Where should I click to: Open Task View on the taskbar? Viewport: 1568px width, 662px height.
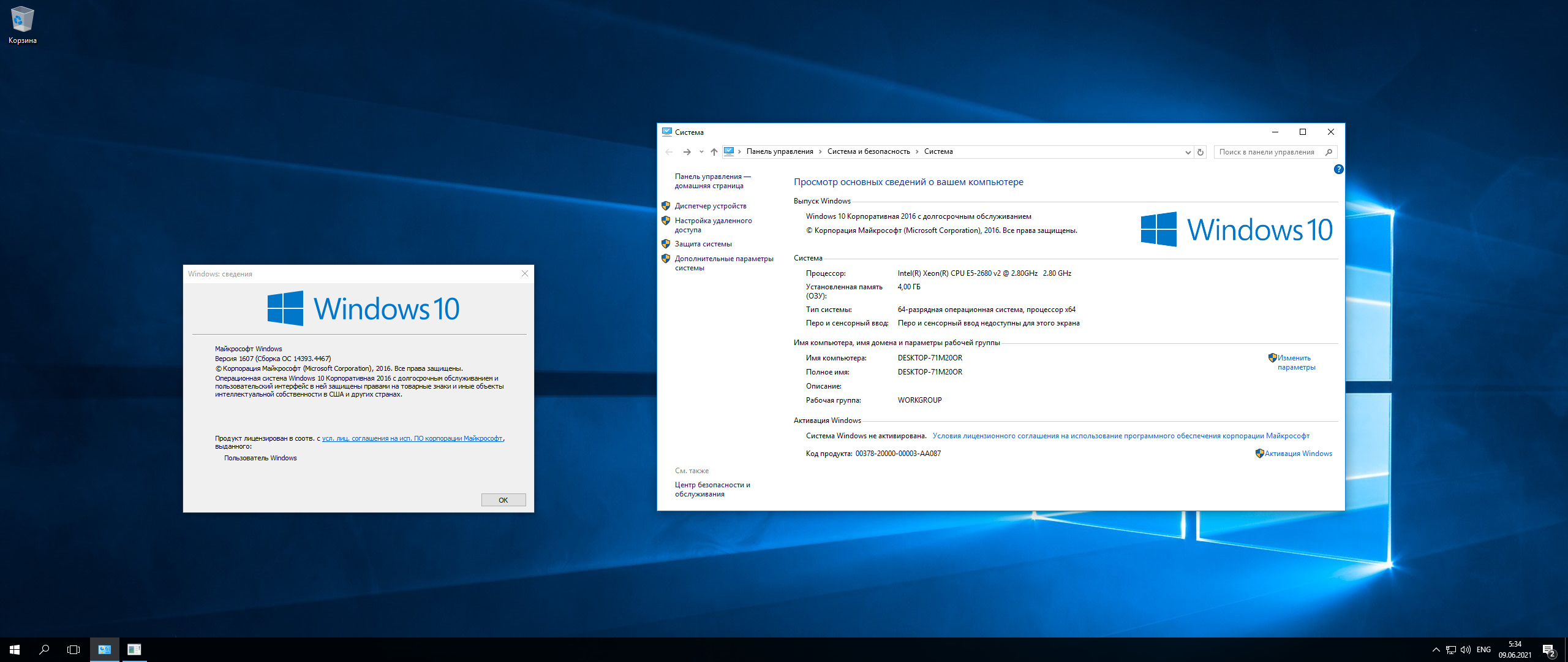(73, 650)
